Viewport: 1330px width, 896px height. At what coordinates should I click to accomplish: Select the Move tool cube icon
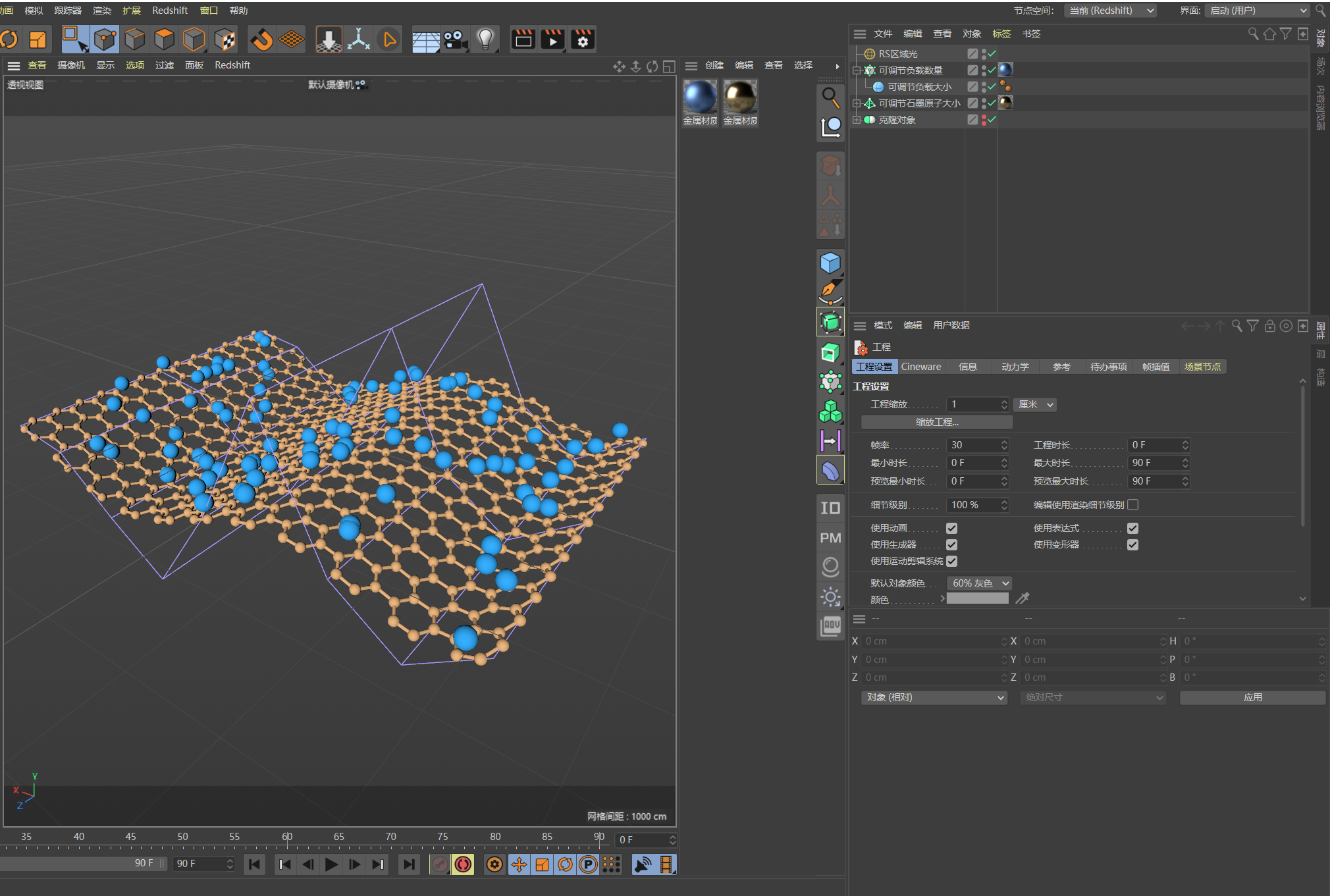click(105, 40)
